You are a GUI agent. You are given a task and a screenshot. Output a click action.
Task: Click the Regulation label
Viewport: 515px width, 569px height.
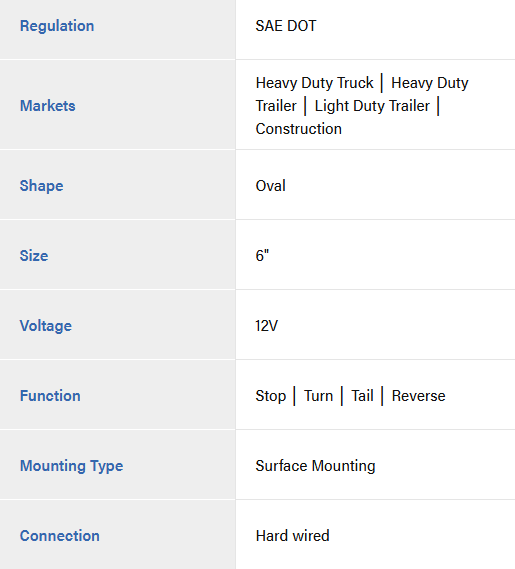tap(57, 26)
